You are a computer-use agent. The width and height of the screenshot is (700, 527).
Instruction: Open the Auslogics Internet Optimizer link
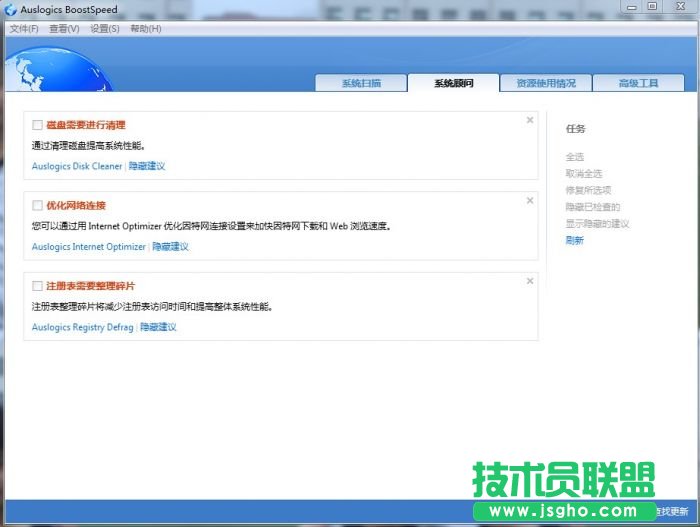pos(89,246)
